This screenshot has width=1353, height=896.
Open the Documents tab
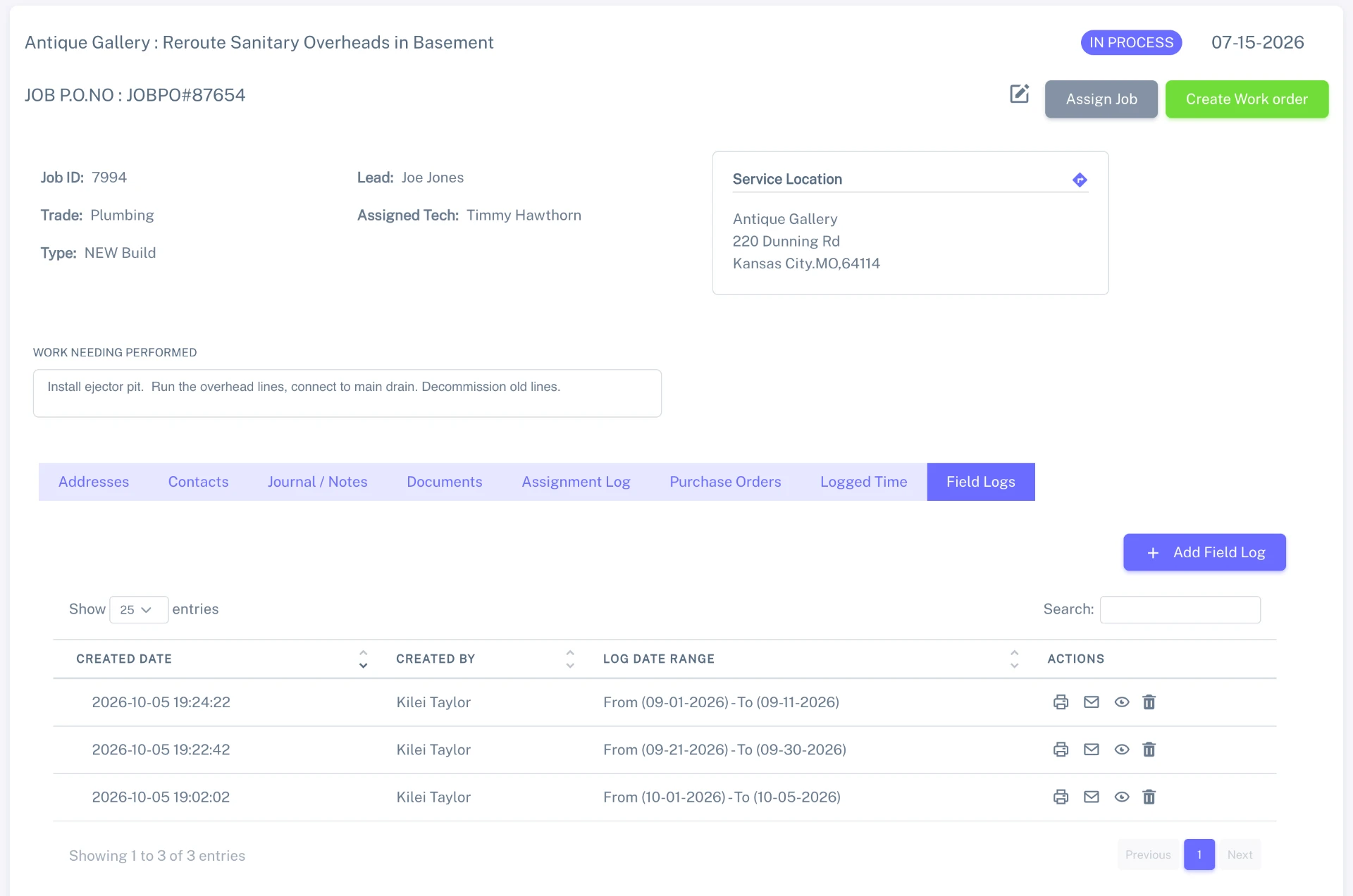click(x=444, y=482)
